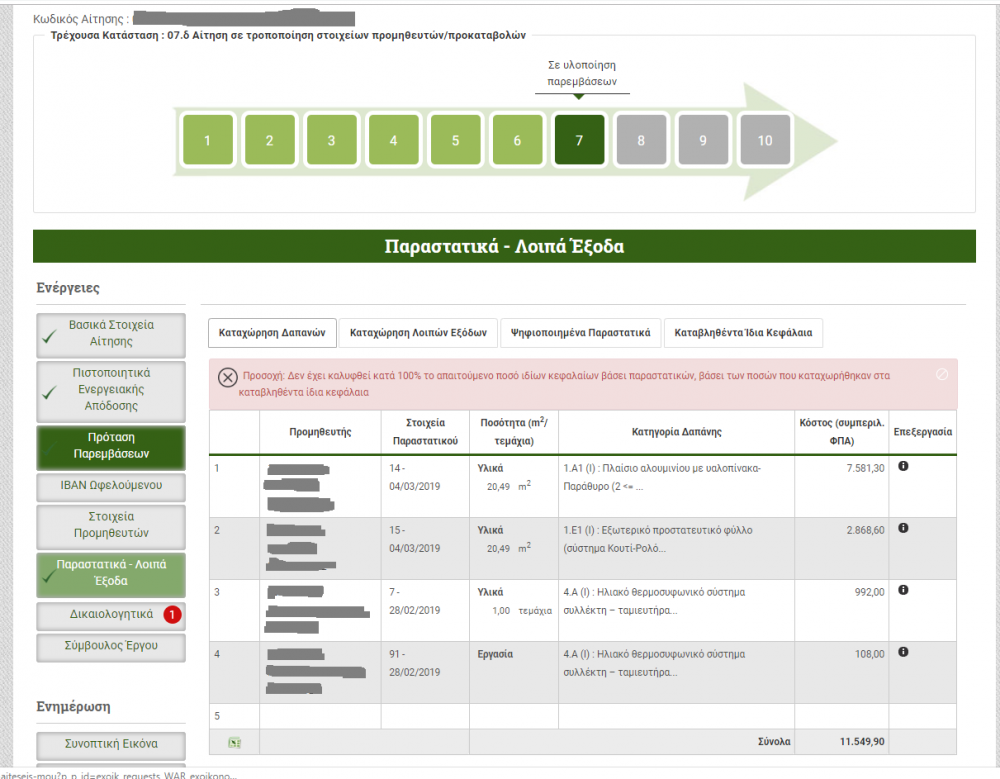This screenshot has width=1000, height=779.
Task: Select the Καταβληθέντα Ίδια Κεφάλαια tab
Action: [743, 332]
